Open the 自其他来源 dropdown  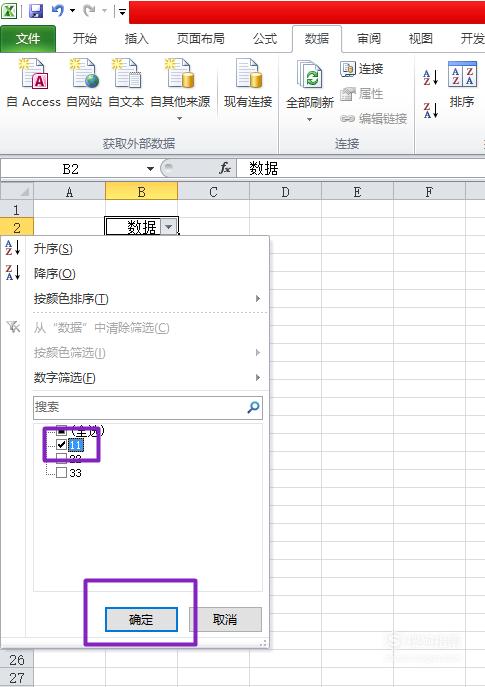(x=180, y=90)
